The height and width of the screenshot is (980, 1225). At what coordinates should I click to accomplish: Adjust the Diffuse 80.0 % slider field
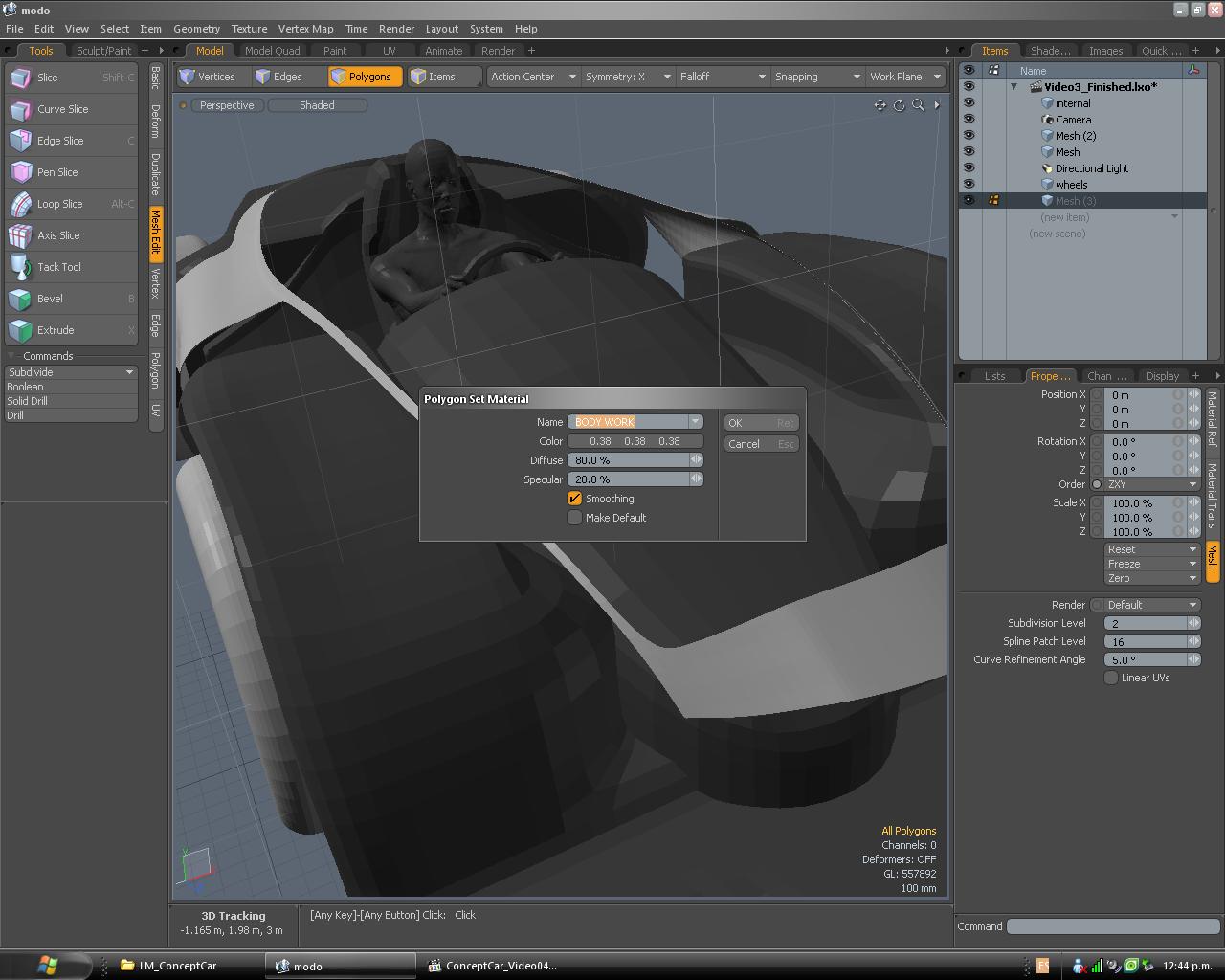pos(630,460)
